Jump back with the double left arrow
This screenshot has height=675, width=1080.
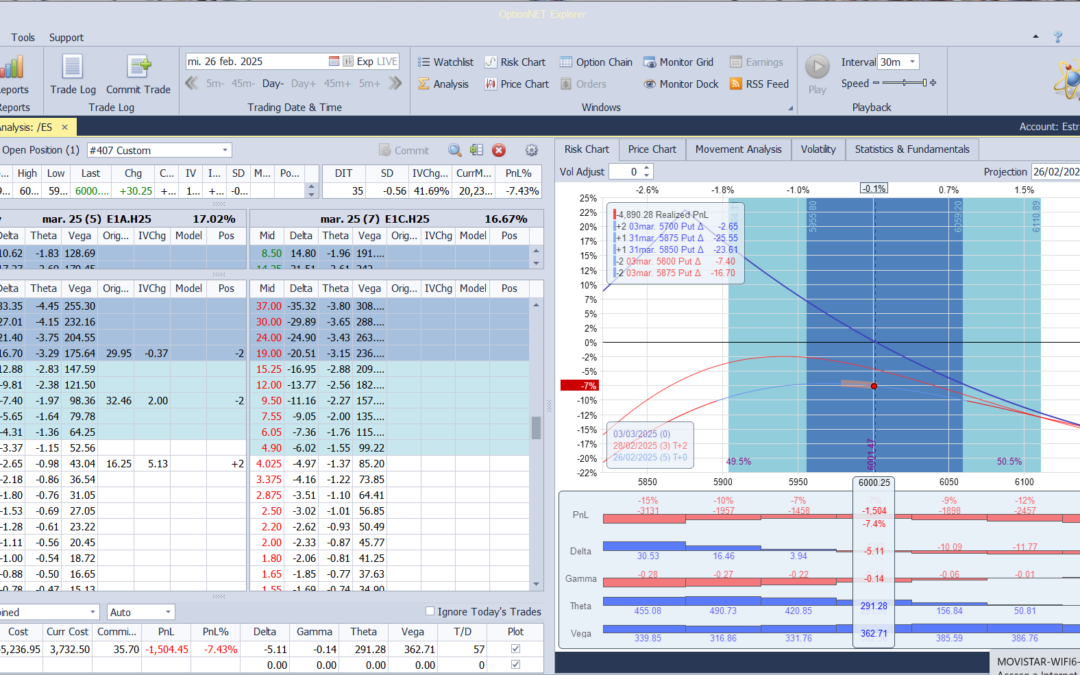(192, 83)
